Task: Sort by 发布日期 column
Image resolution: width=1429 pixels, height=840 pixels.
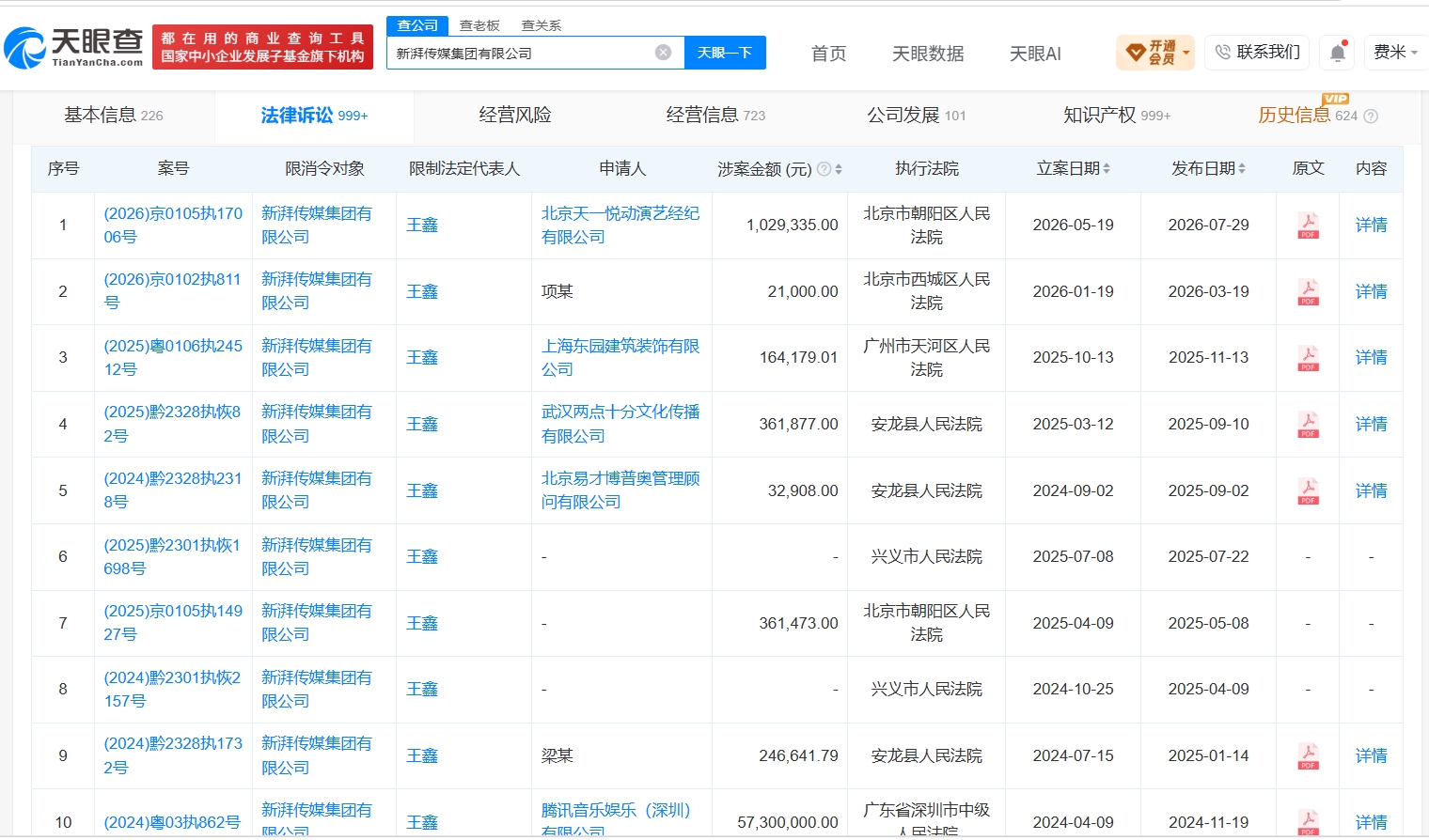Action: point(1242,168)
